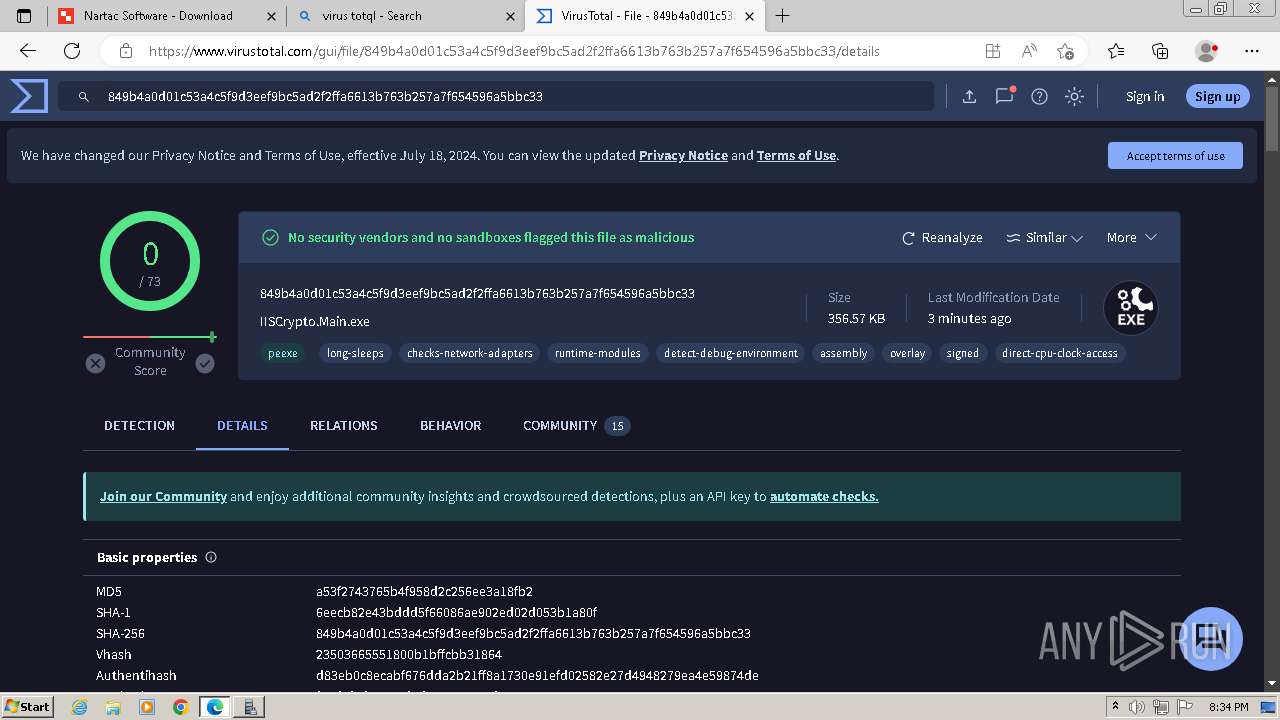This screenshot has height=720, width=1280.
Task: Click the browser back arrow
Action: click(28, 51)
